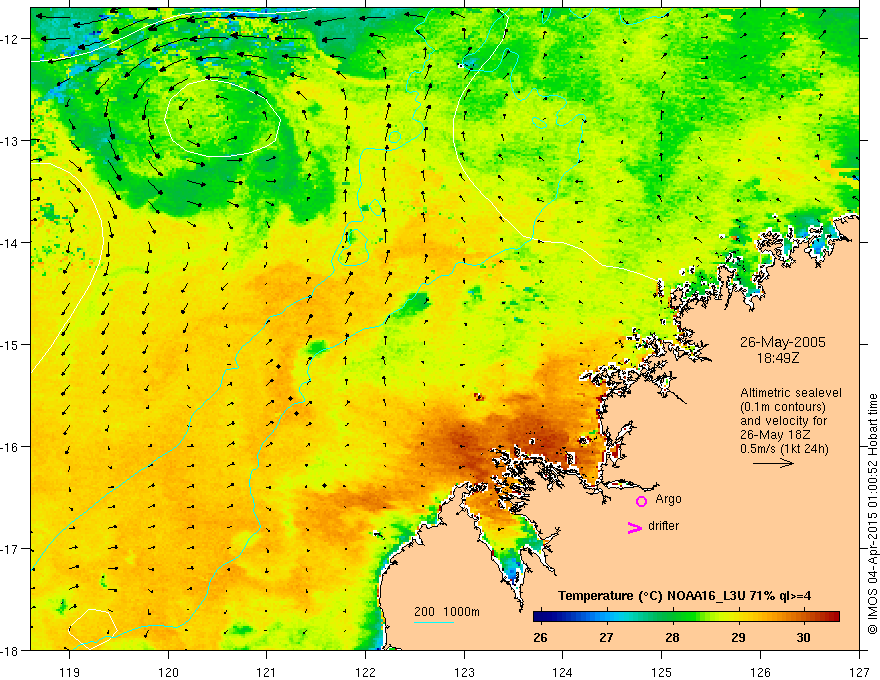Click the dark blue coldest end of colorbar
This screenshot has height=680, width=880.
click(x=542, y=617)
